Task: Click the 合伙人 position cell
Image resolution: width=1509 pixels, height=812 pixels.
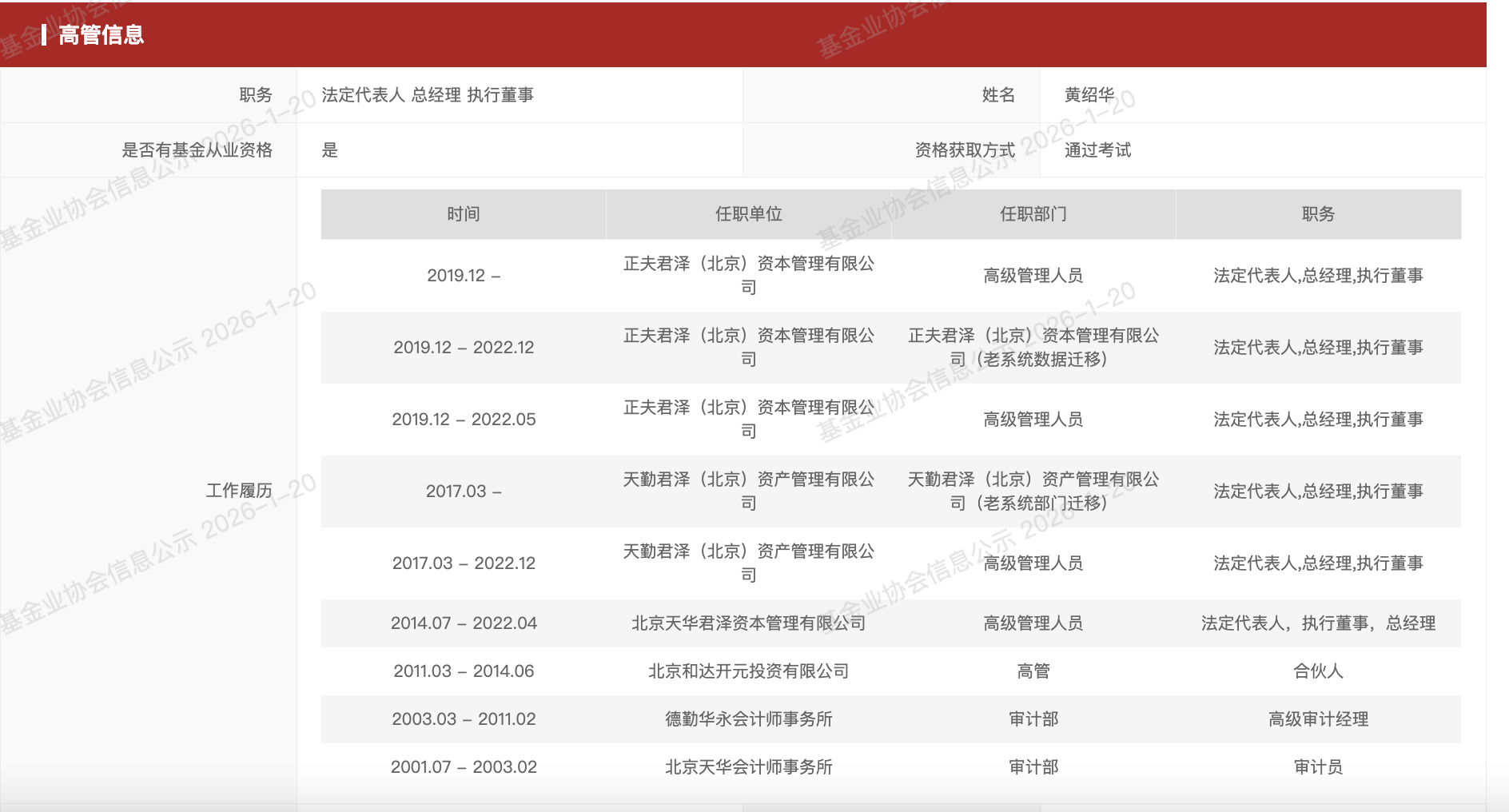Action: (1318, 671)
